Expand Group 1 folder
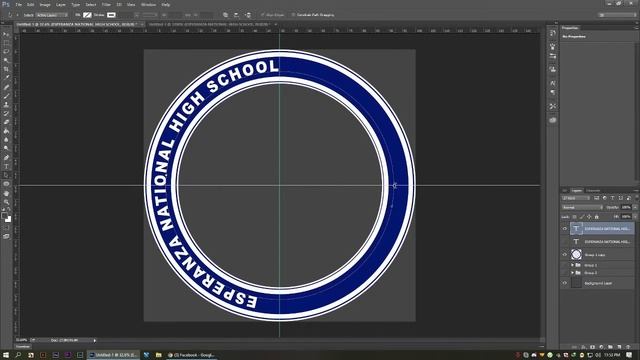 (x=572, y=265)
